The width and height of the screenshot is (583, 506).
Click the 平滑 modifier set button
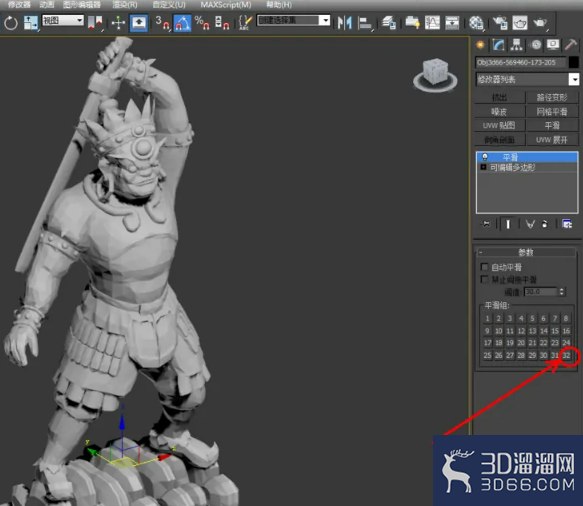click(552, 126)
